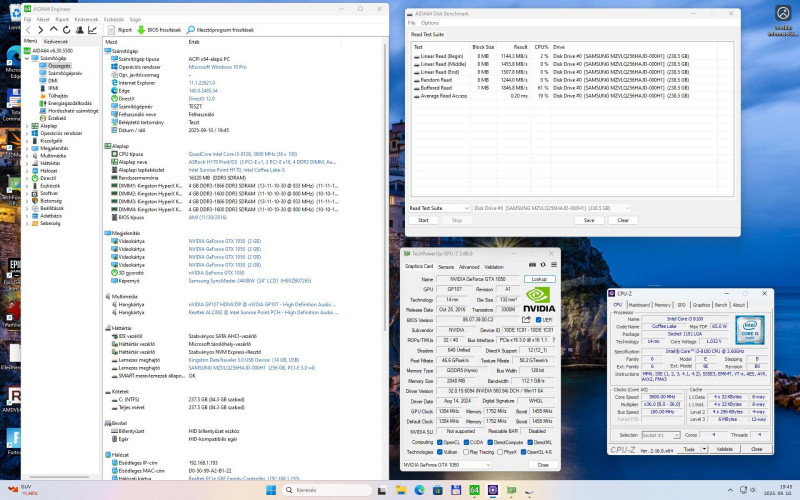The width and height of the screenshot is (800, 500).
Task: Open the Options menu in Disk Benchmark
Action: coord(430,23)
